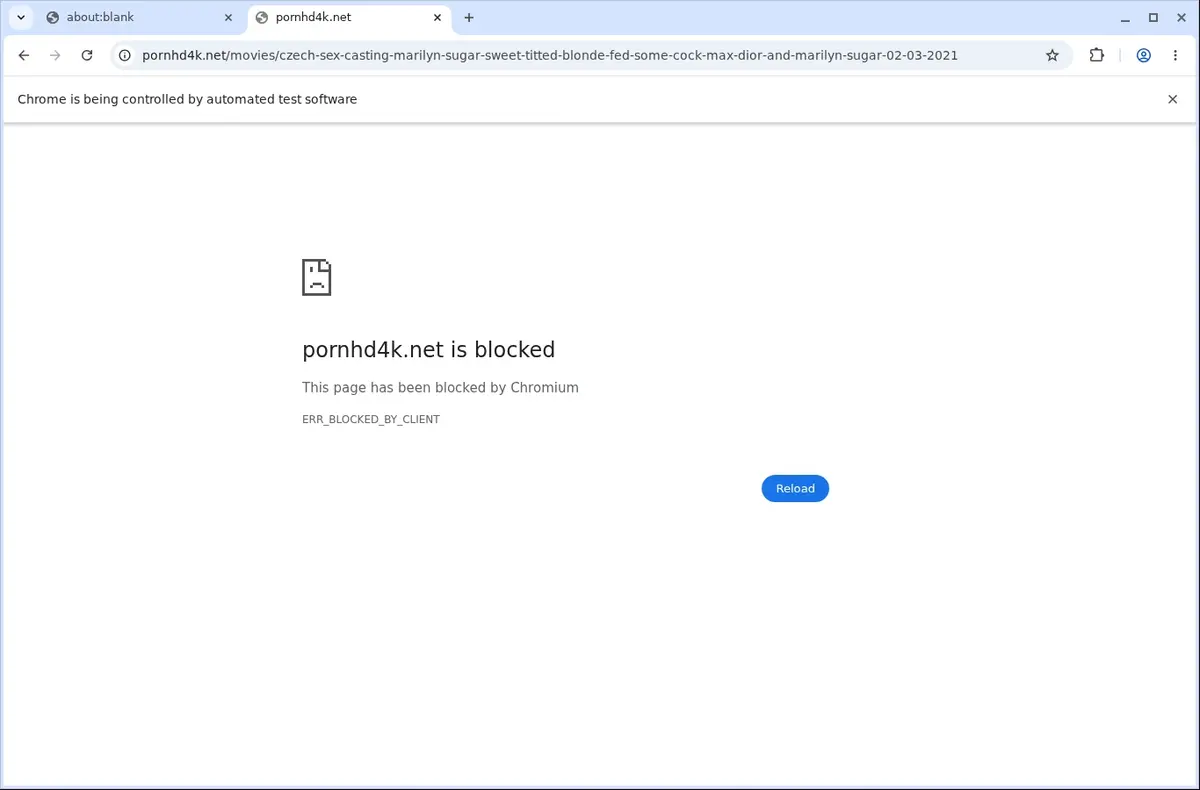Close the Chrome window
The width and height of the screenshot is (1200, 790).
[1180, 17]
